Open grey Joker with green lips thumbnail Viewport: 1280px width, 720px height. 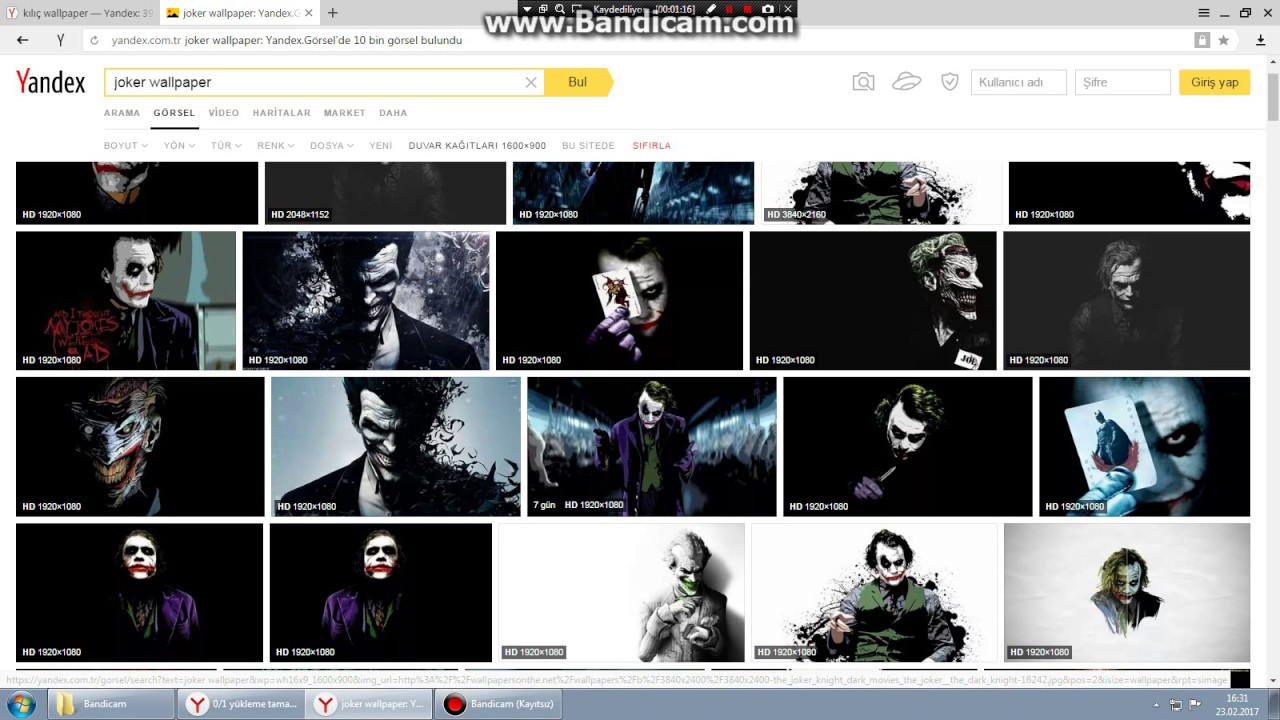622,593
